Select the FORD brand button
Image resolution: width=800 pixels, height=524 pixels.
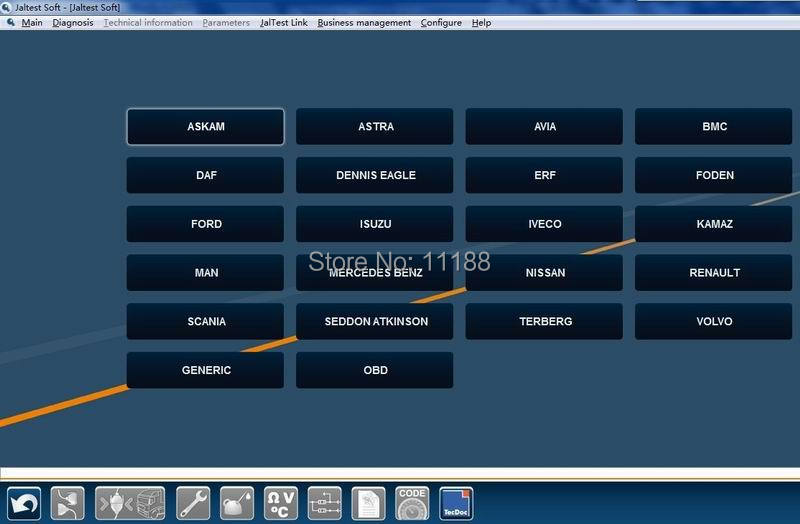pyautogui.click(x=206, y=224)
